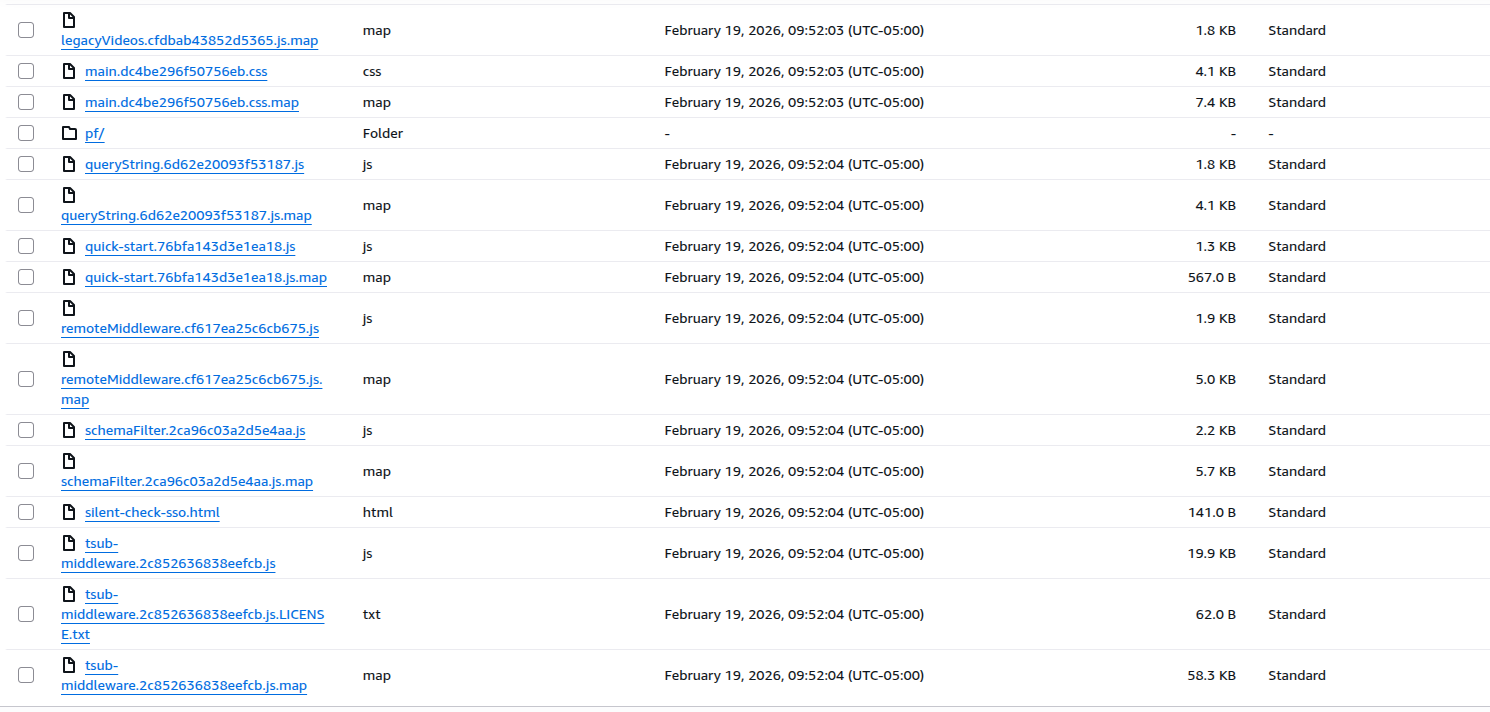Click file icon beside main.dc4be296f50756eb.css.map

69,103
